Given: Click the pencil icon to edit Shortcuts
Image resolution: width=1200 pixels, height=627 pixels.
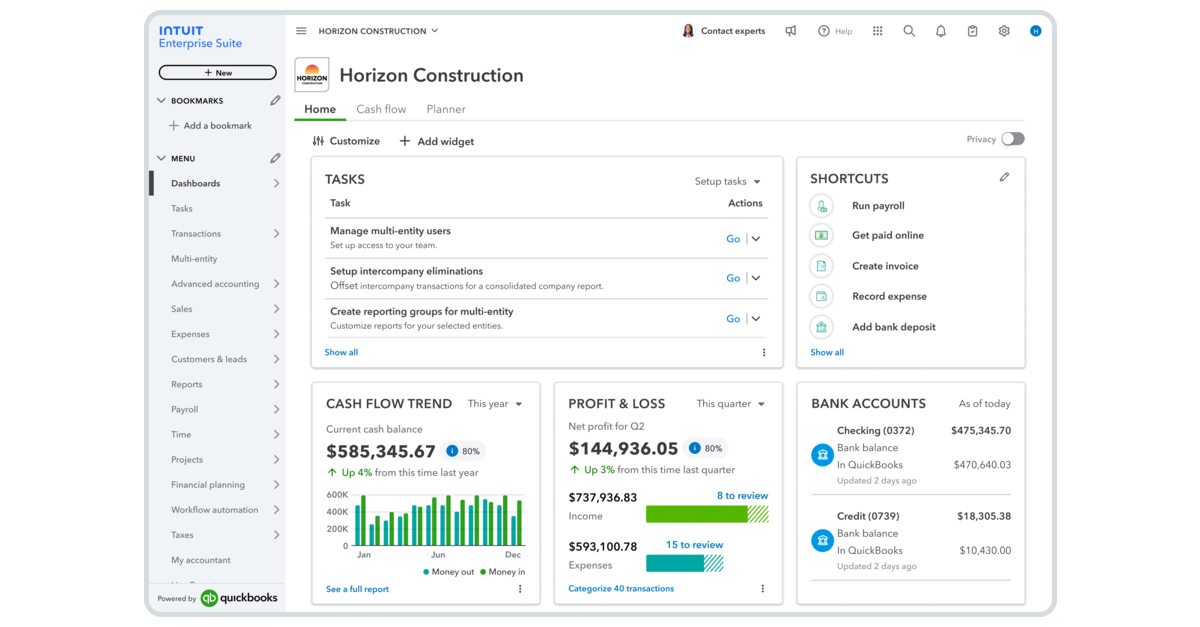Looking at the screenshot, I should pyautogui.click(x=1004, y=176).
